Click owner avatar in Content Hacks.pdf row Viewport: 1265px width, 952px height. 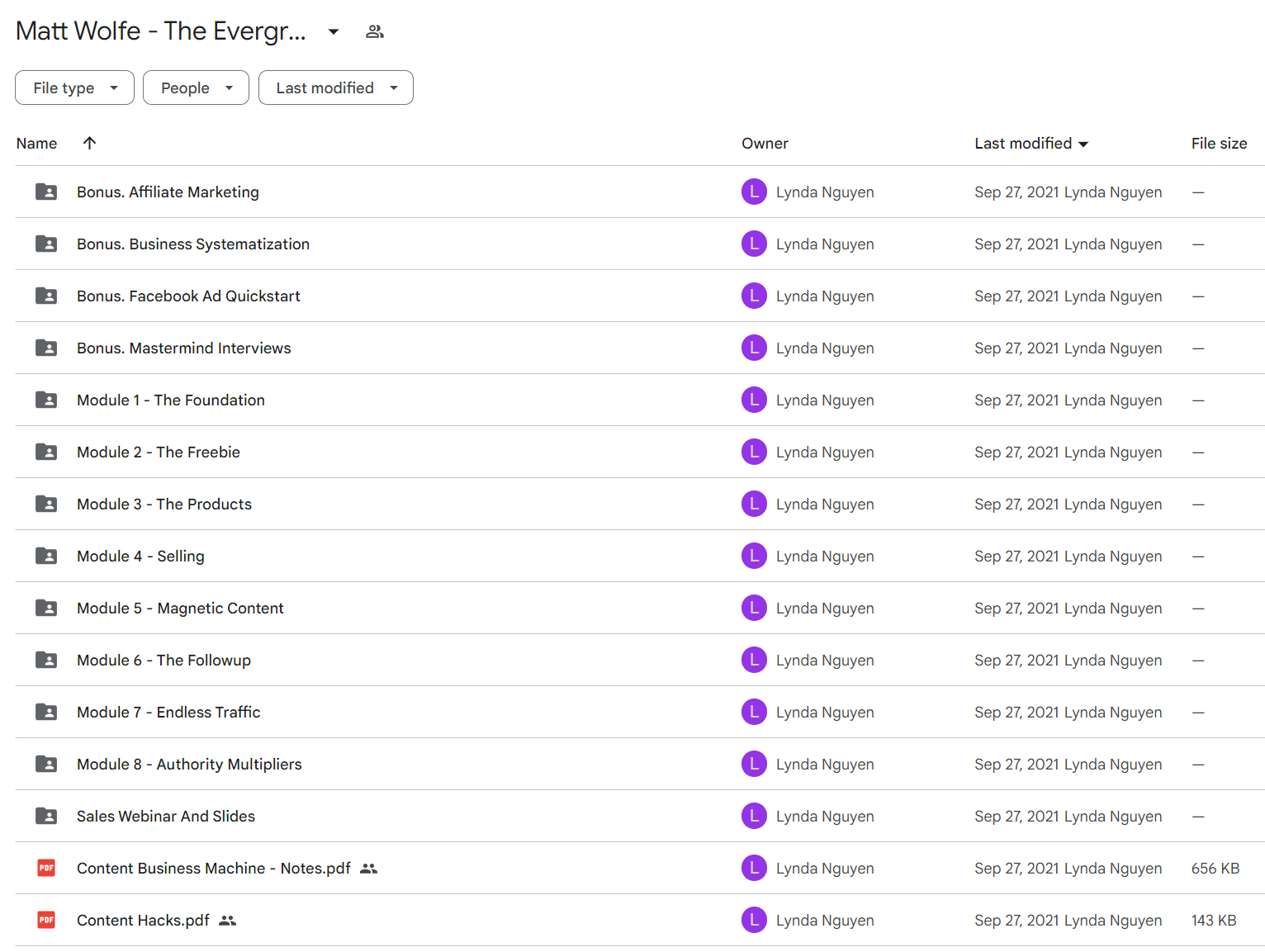click(x=754, y=920)
